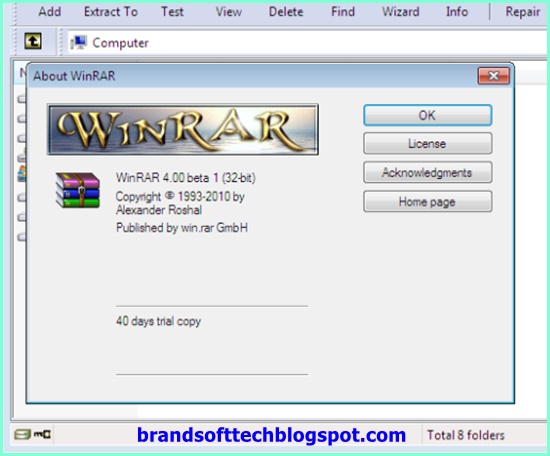Click the WinRAR 4.00 beta 1 version text

(x=186, y=178)
